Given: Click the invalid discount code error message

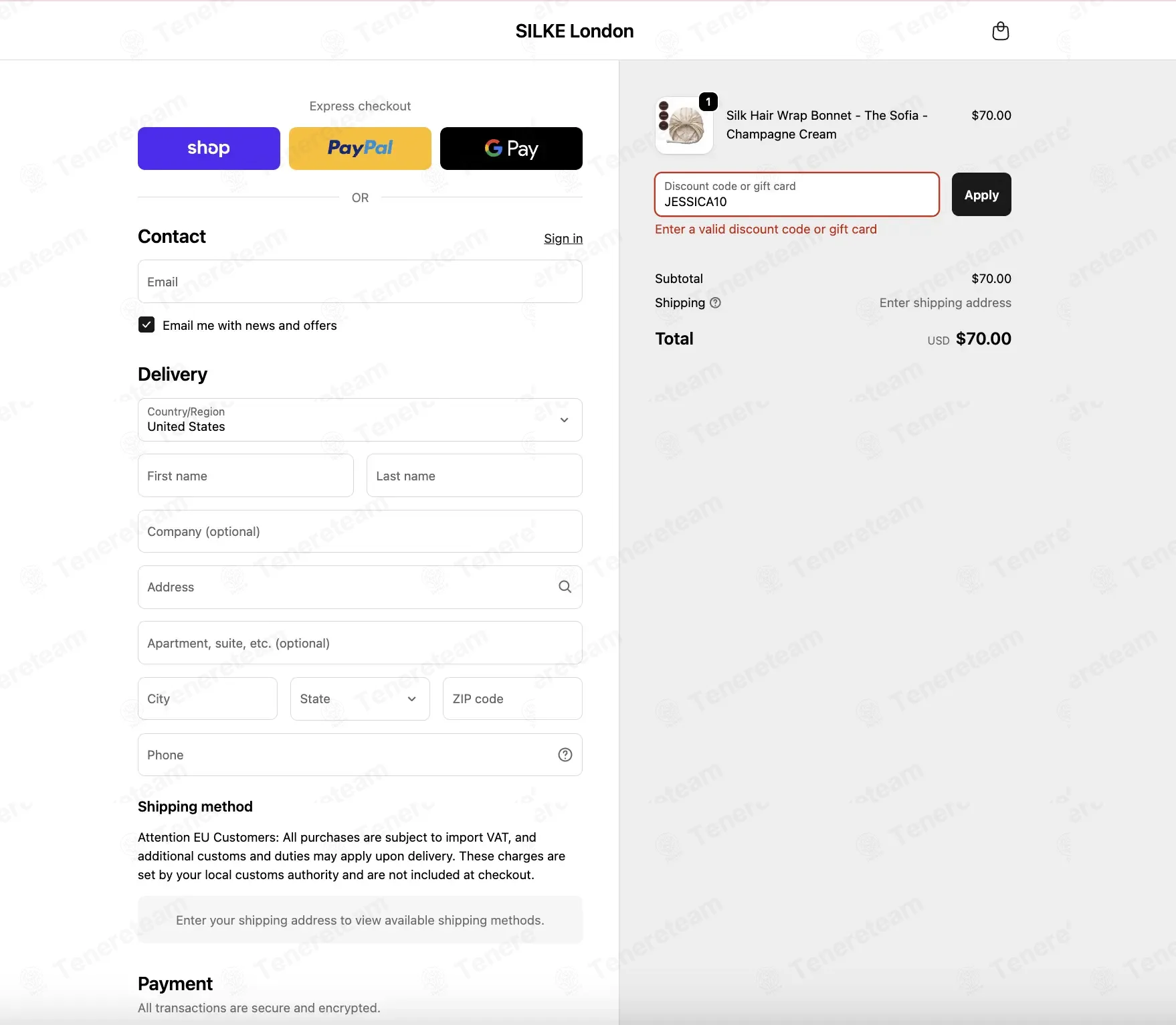Looking at the screenshot, I should coord(766,229).
